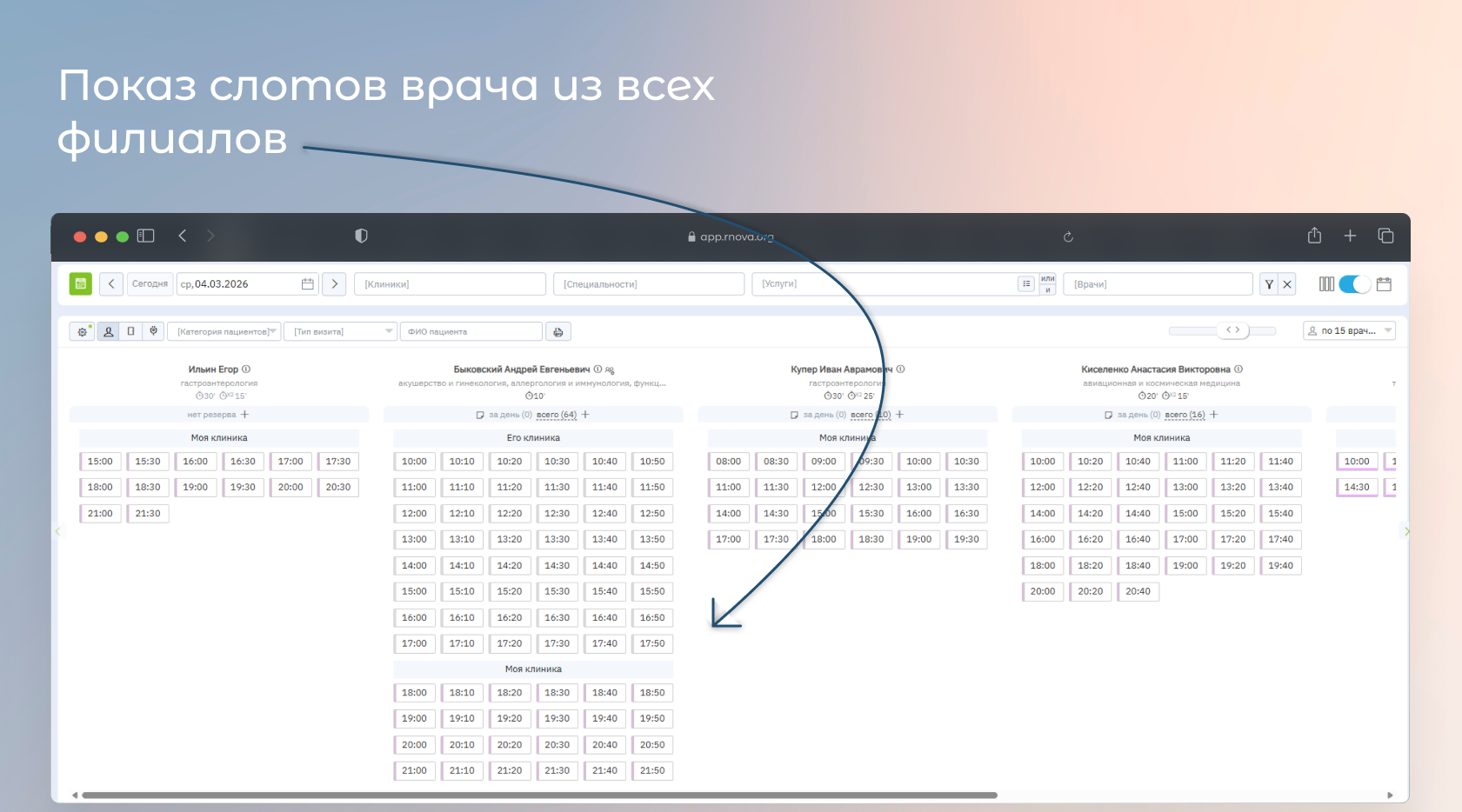This screenshot has width=1462, height=812.
Task: Click the printer icon next to patient name
Action: pyautogui.click(x=558, y=331)
